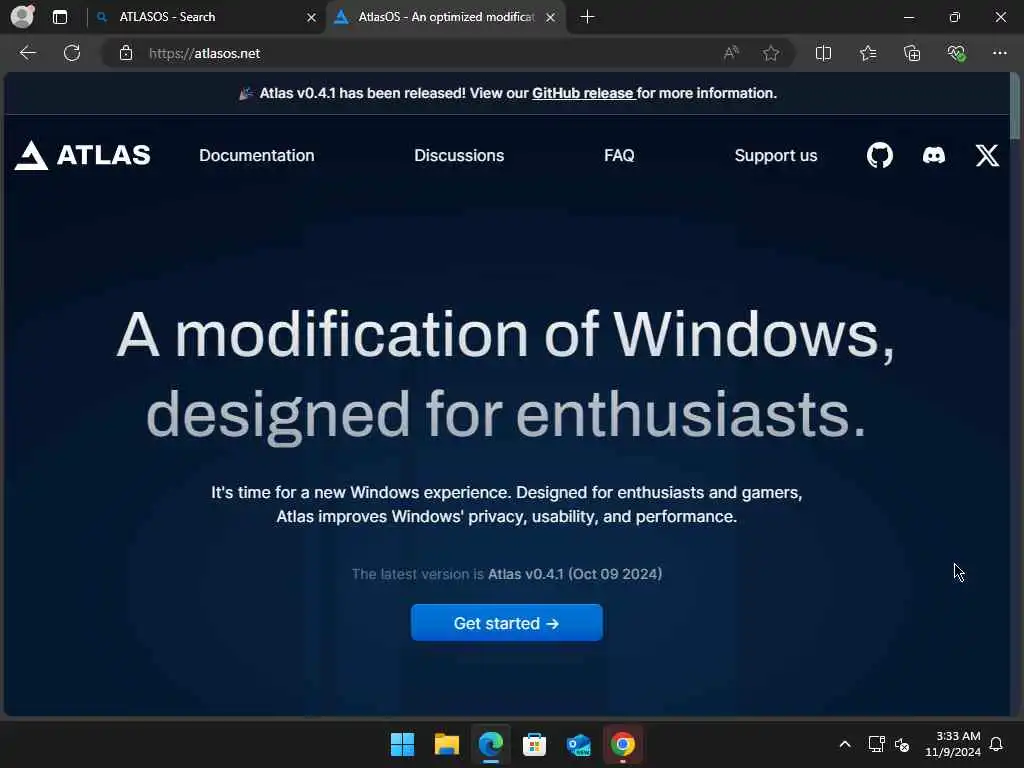The image size is (1024, 768).
Task: Open the Documentation menu item
Action: (x=257, y=155)
